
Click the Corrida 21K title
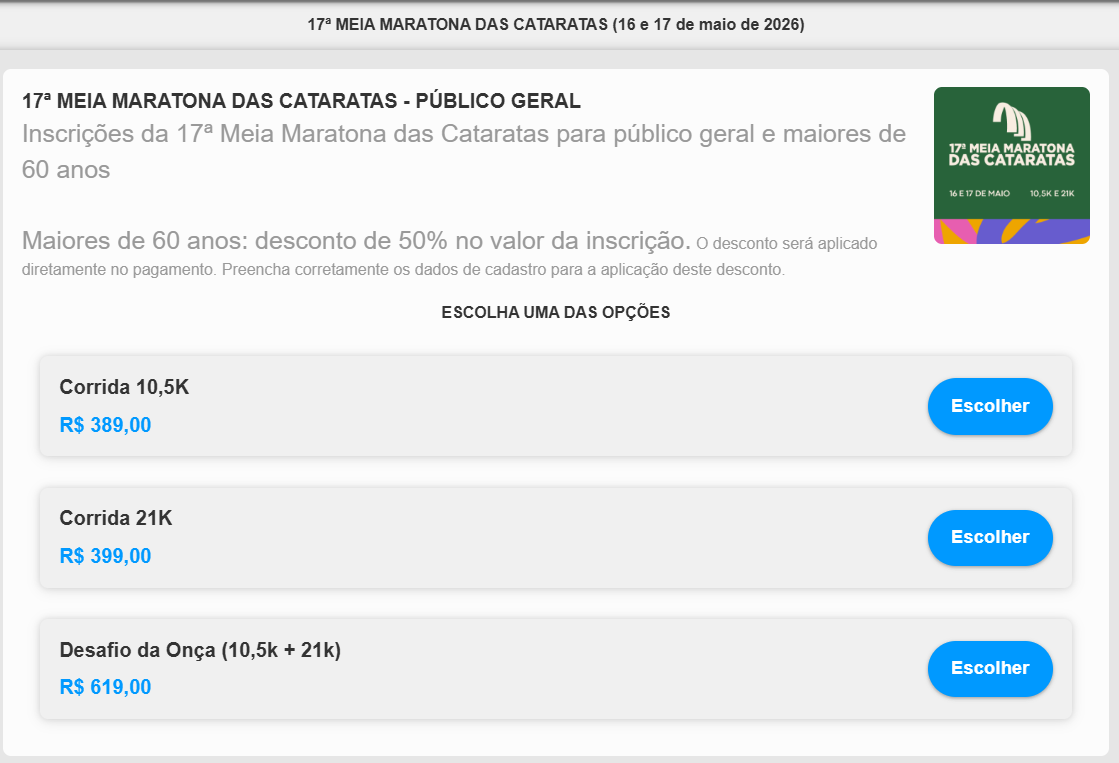[116, 518]
